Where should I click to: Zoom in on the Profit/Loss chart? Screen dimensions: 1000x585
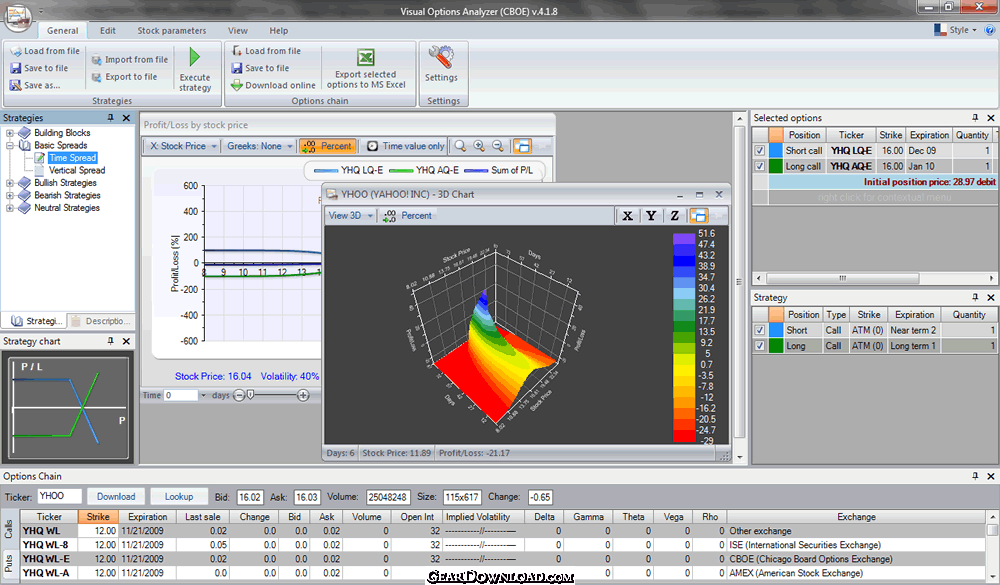479,146
